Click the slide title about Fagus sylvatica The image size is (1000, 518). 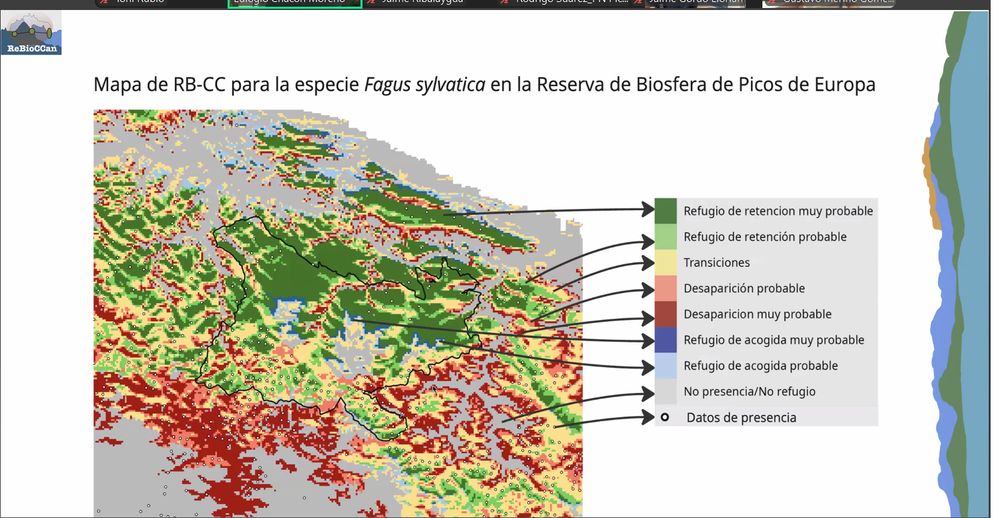click(484, 84)
